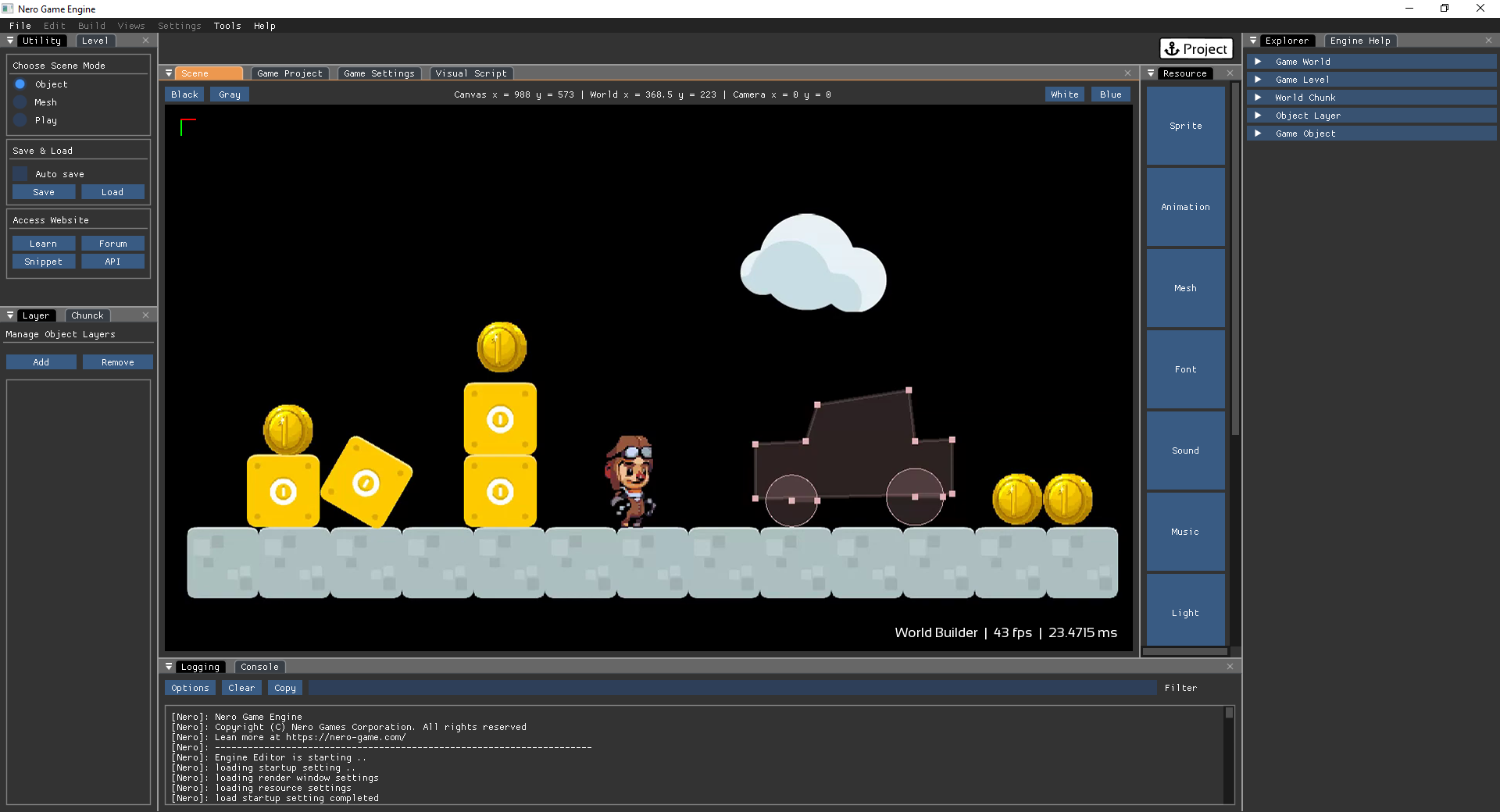Click the Load button
The width and height of the screenshot is (1500, 812).
112,192
